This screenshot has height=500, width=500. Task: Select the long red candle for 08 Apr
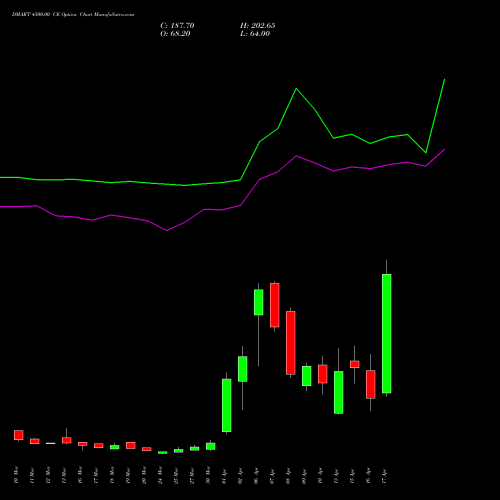point(291,343)
